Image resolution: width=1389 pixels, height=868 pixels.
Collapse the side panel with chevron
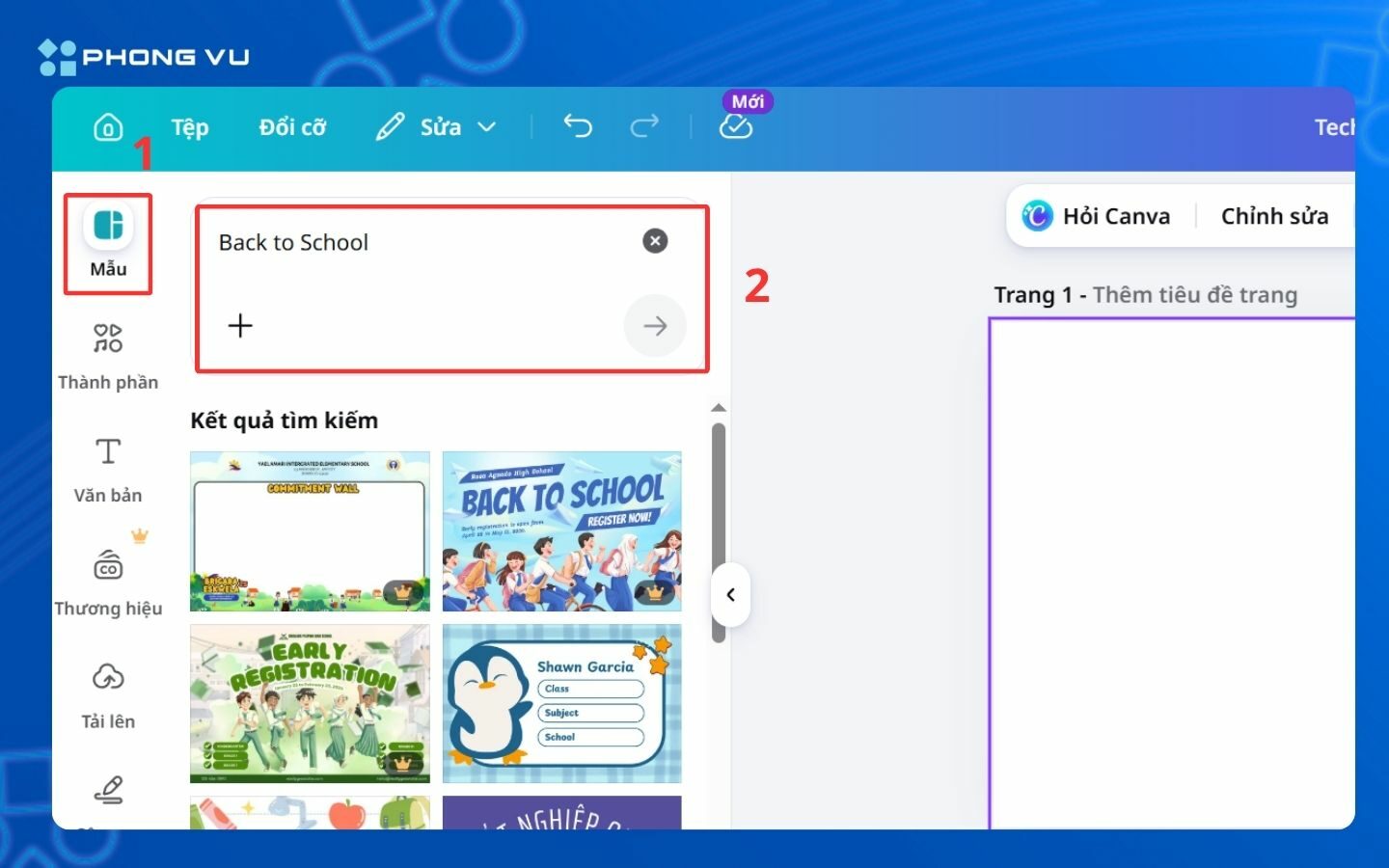(x=731, y=595)
